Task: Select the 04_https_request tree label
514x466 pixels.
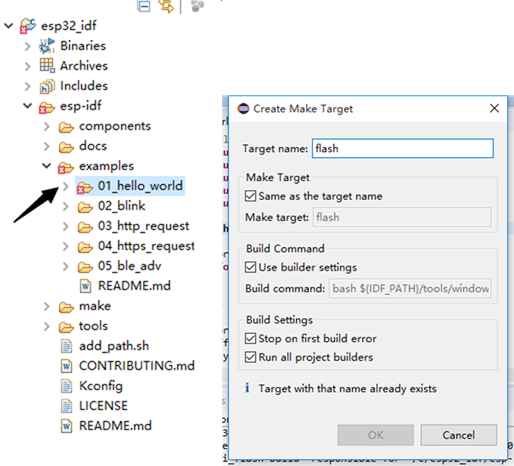Action: coord(146,246)
